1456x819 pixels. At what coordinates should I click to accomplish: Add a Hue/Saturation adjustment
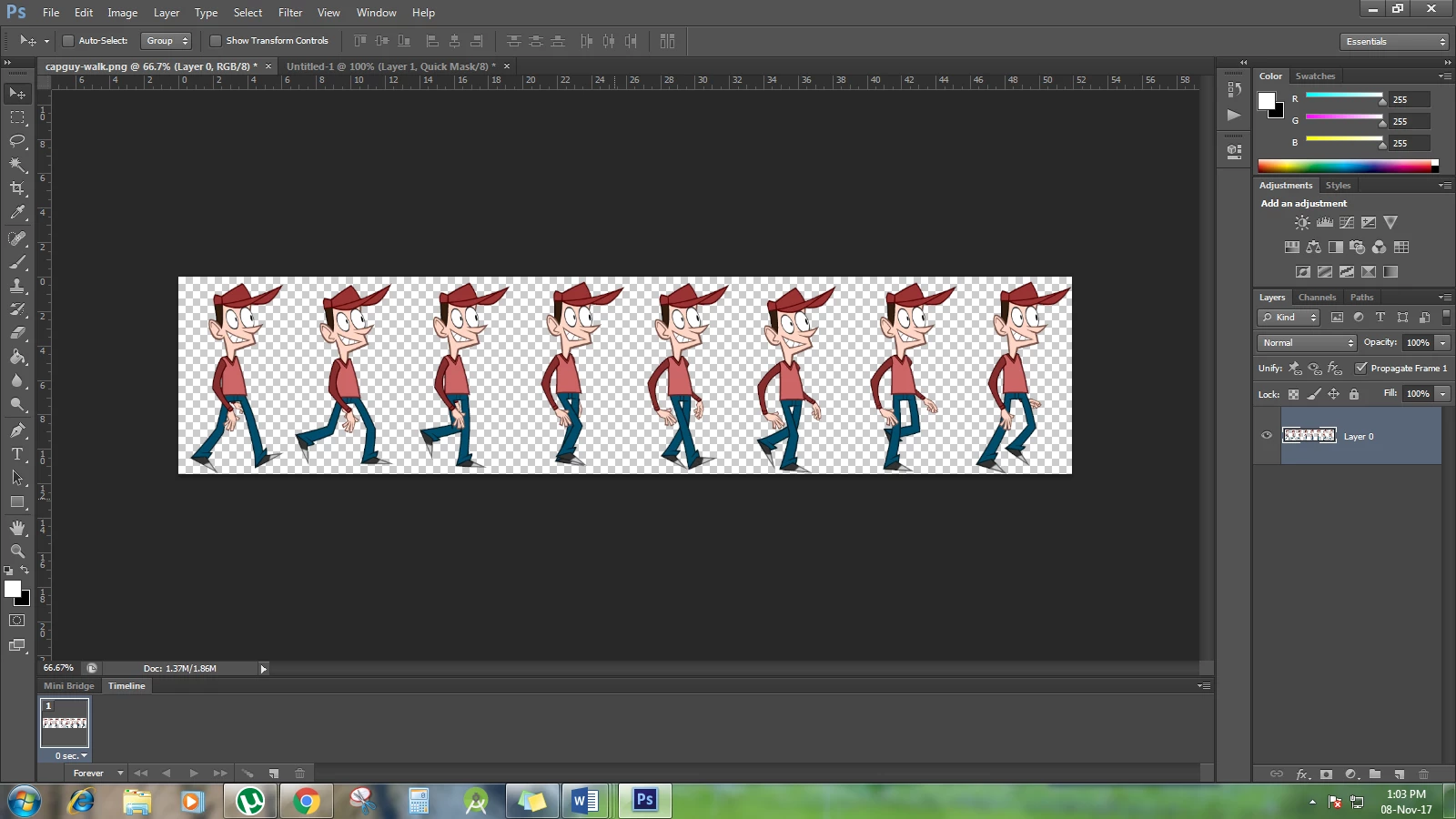click(x=1291, y=248)
